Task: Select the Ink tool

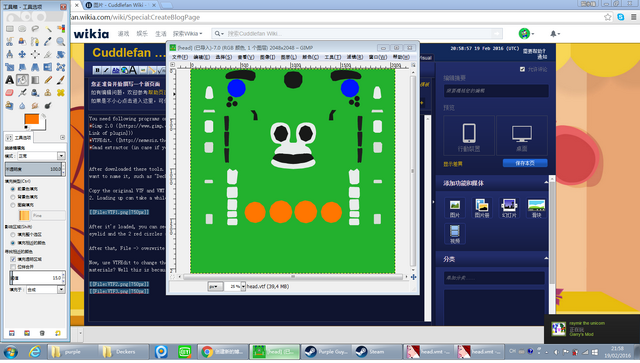Action: point(35,93)
